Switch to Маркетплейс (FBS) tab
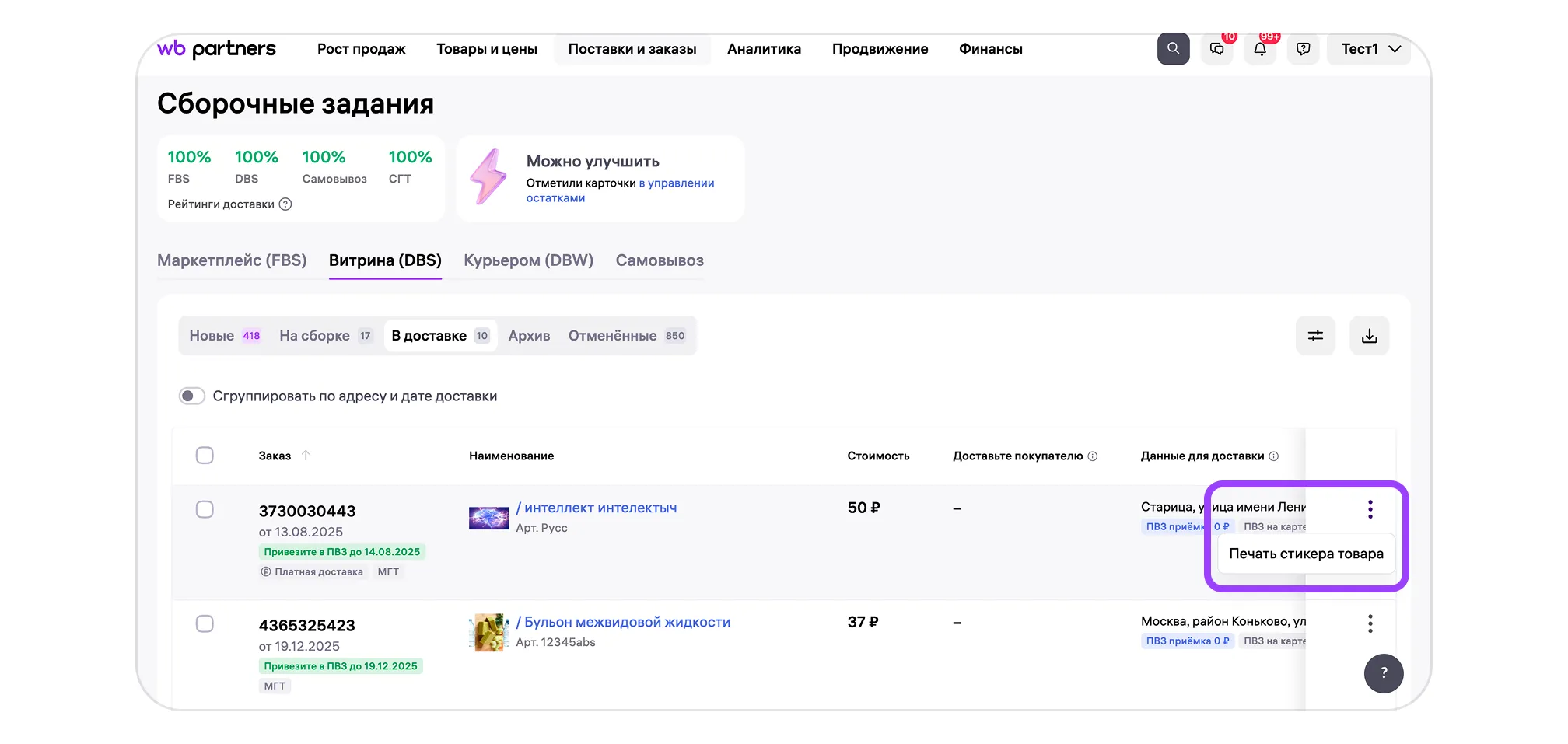Image resolution: width=1568 pixels, height=744 pixels. tap(232, 260)
